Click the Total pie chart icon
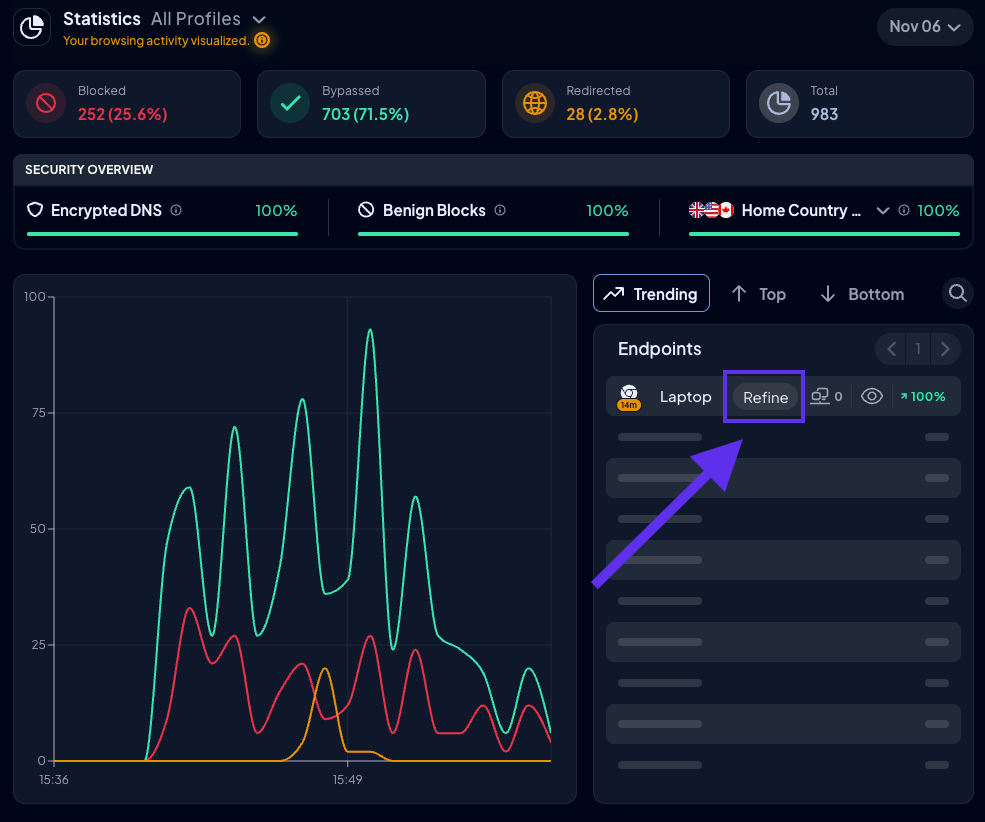Image resolution: width=985 pixels, height=822 pixels. pyautogui.click(x=779, y=103)
